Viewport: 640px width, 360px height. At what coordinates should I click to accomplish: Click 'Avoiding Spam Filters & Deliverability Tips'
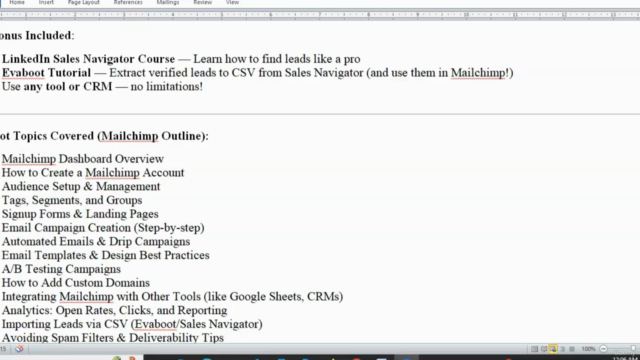[113, 338]
